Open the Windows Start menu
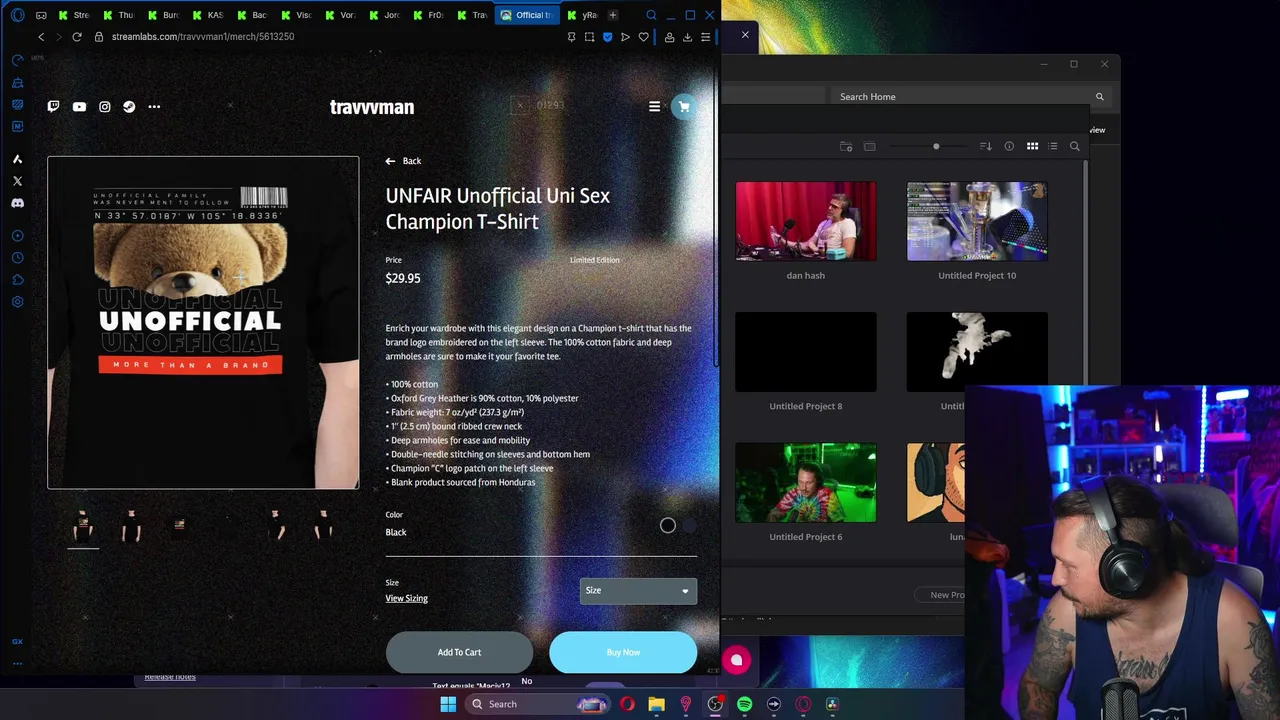This screenshot has width=1280, height=720. [448, 704]
